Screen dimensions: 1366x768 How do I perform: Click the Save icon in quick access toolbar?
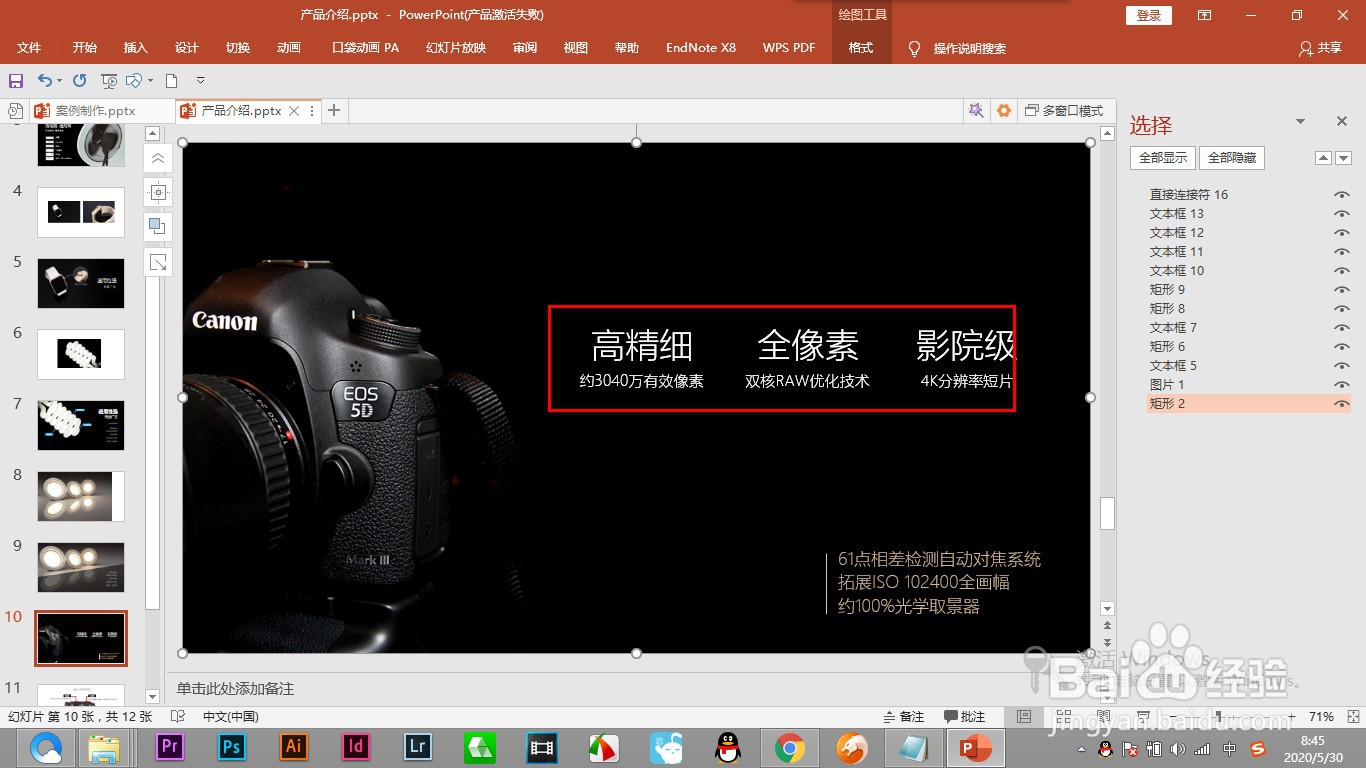coord(15,81)
